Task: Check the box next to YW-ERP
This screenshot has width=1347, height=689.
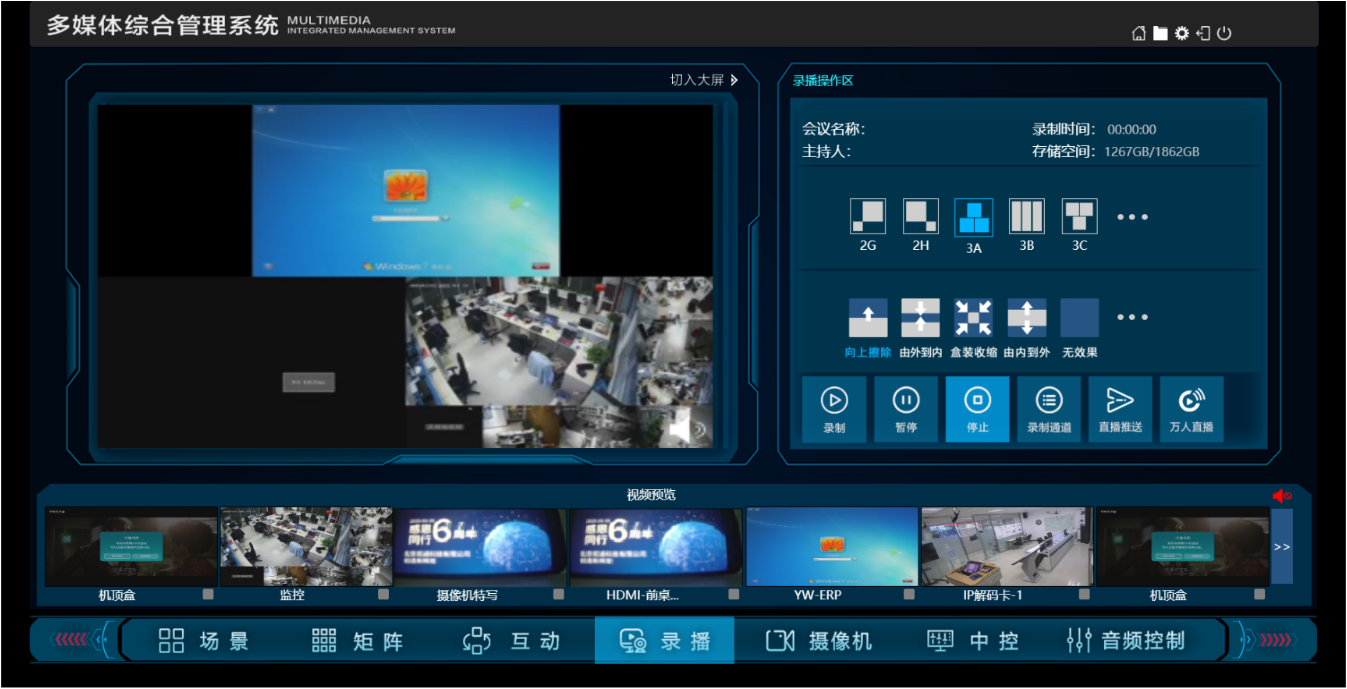Action: (909, 594)
